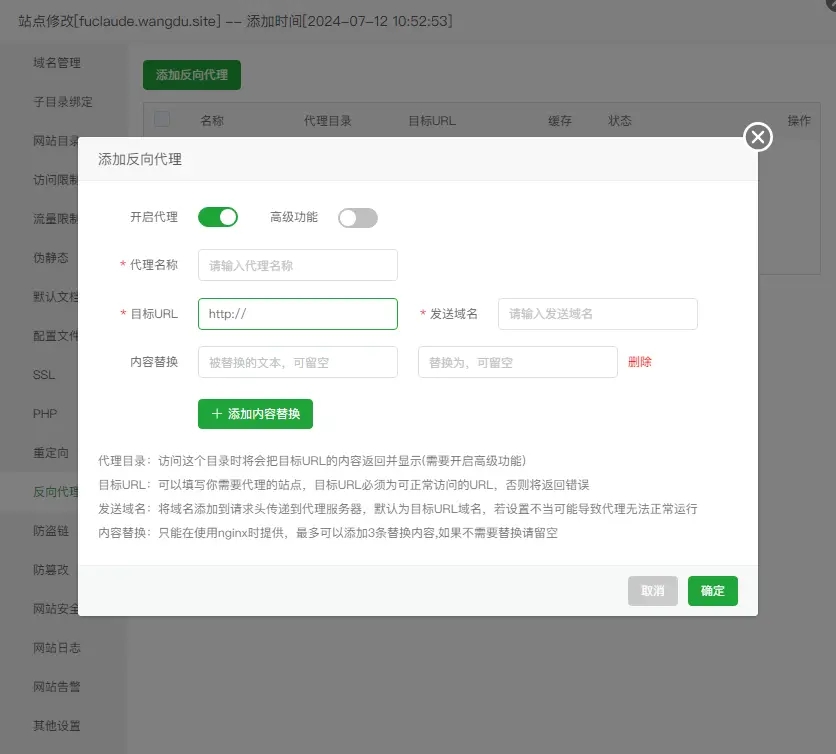This screenshot has width=836, height=754.
Task: Go to 其他设置 sidebar tab
Action: pos(57,726)
